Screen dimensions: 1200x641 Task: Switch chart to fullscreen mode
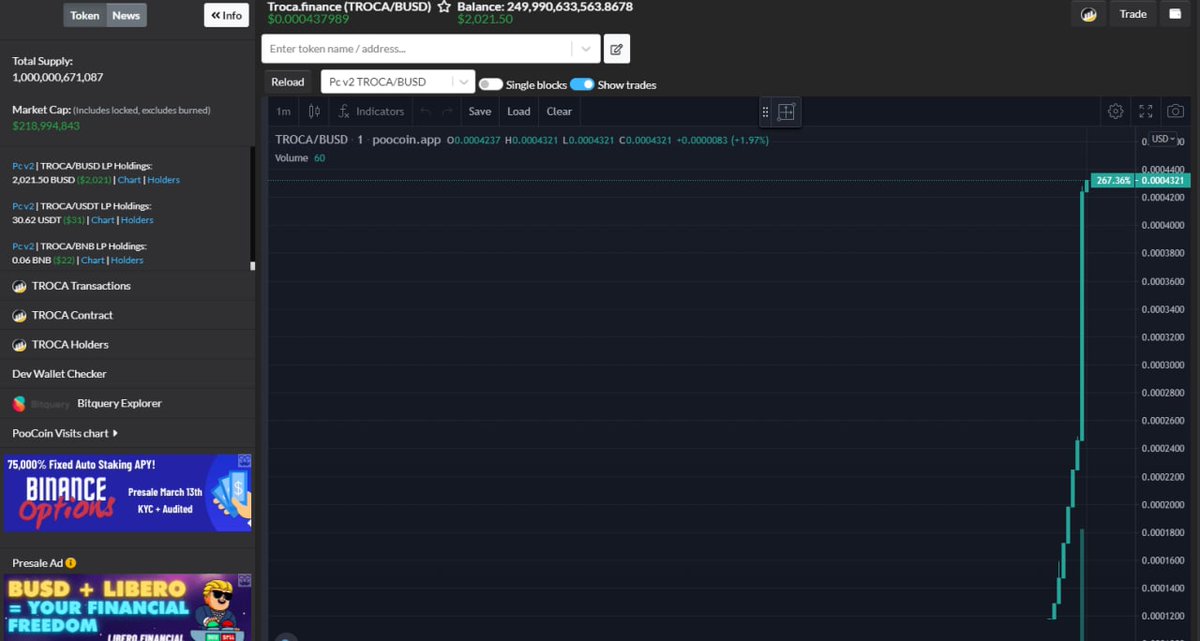coord(1147,111)
